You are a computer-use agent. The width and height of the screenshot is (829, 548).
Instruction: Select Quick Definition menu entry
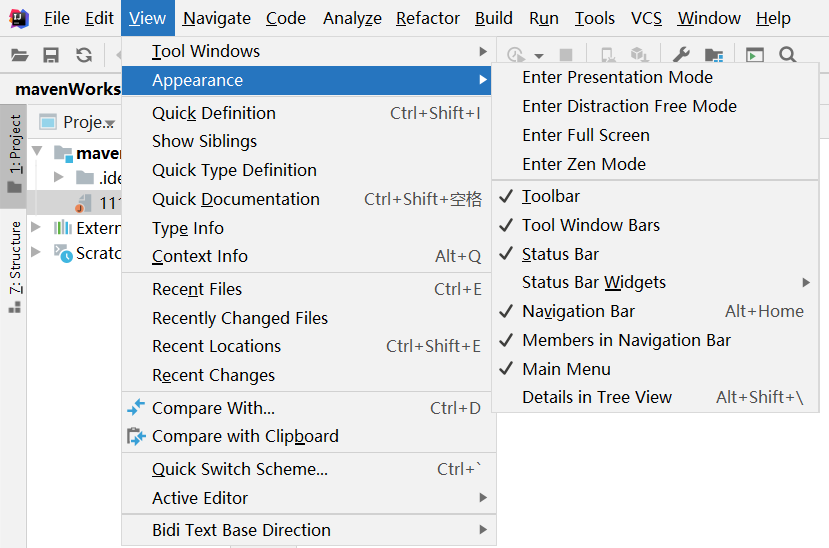pyautogui.click(x=214, y=113)
